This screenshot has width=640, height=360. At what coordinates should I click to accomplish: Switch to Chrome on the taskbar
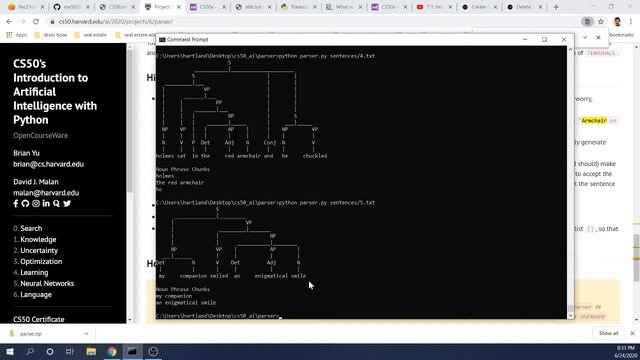point(112,351)
